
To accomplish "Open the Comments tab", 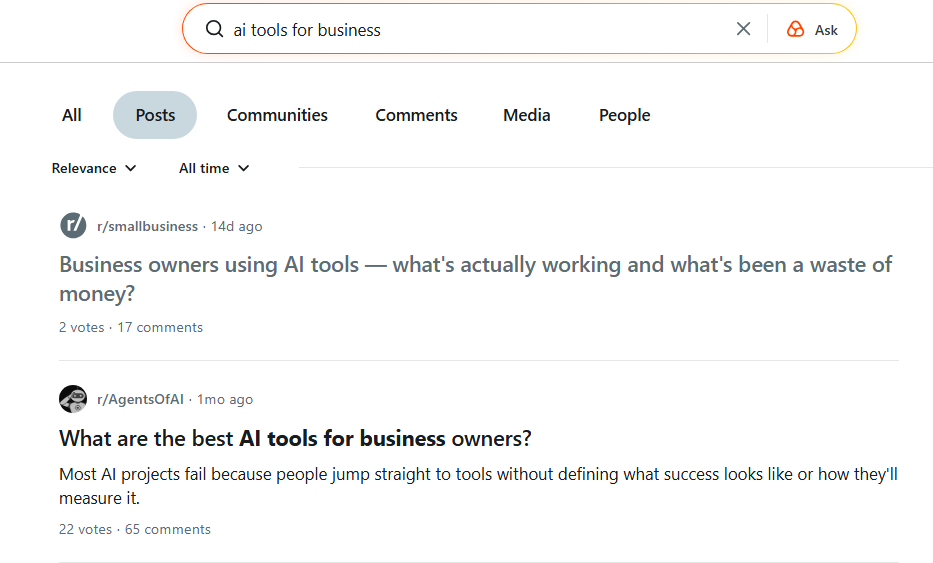I will (416, 115).
